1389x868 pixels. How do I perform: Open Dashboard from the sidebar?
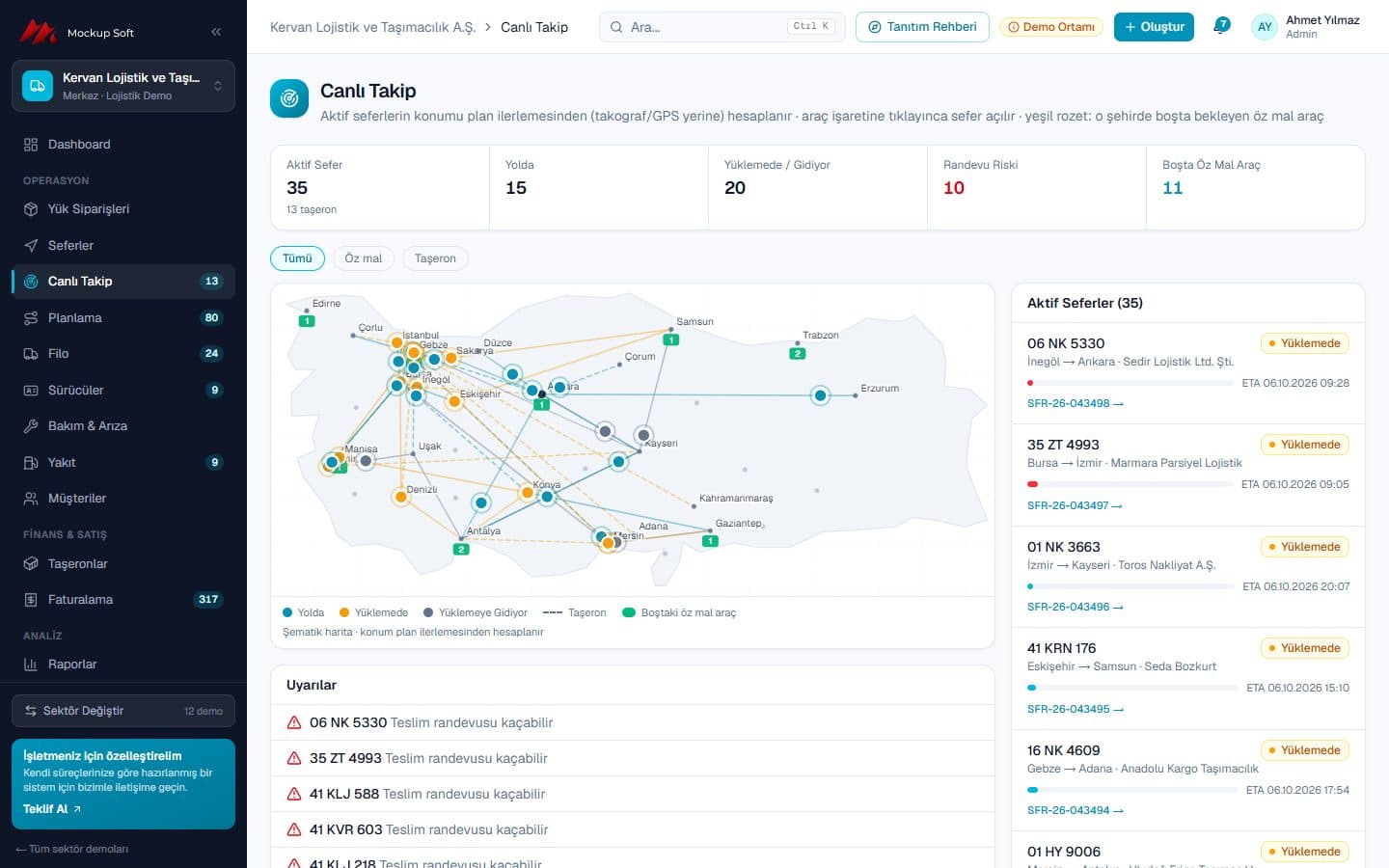tap(123, 145)
